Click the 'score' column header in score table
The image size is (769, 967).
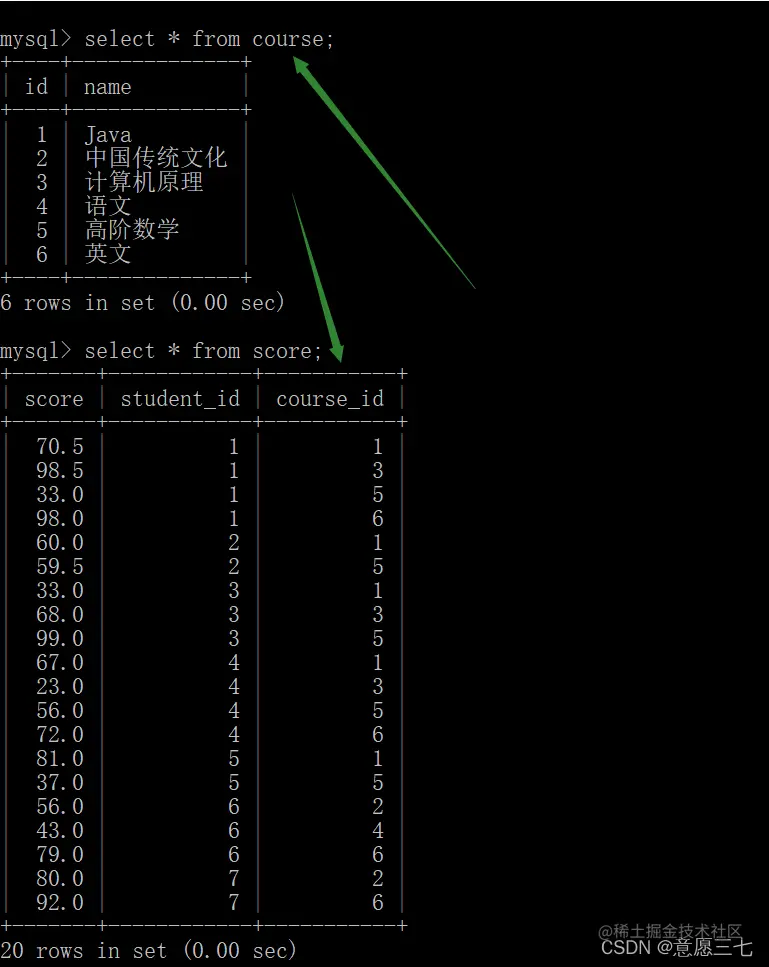(x=54, y=399)
